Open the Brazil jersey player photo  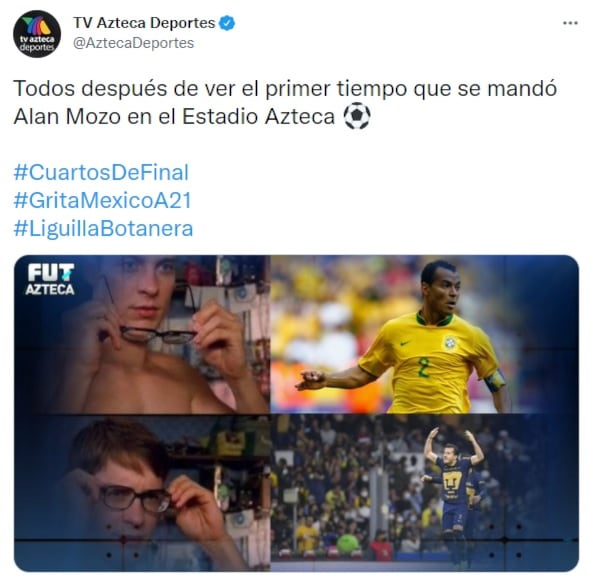pyautogui.click(x=424, y=334)
